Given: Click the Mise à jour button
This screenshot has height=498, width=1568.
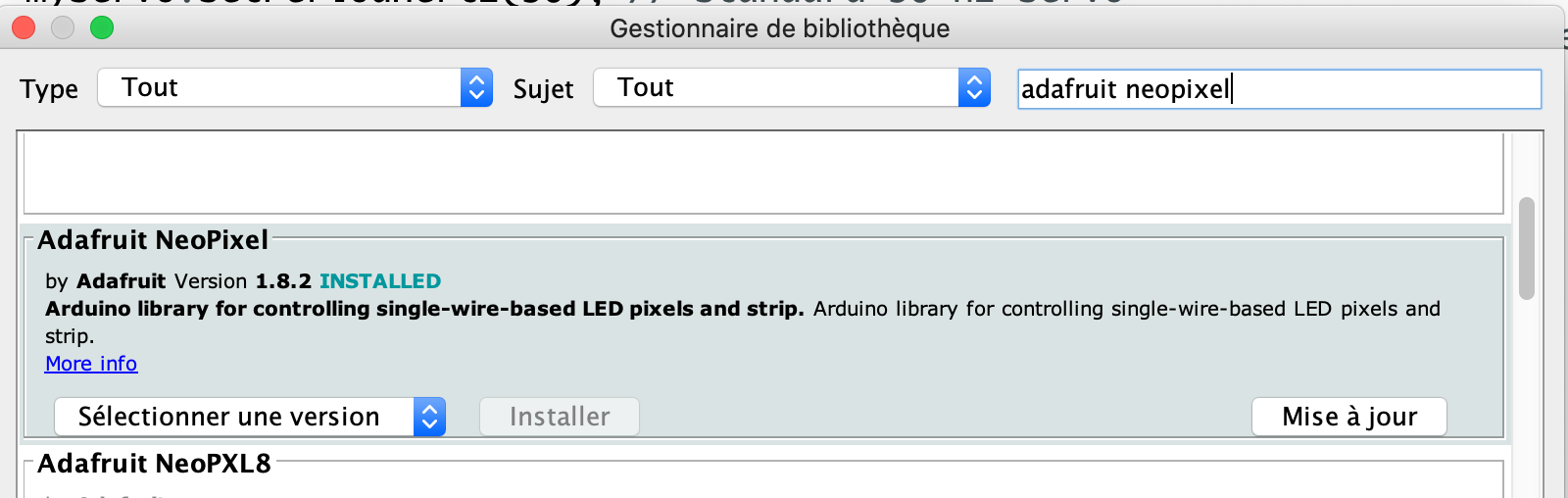Looking at the screenshot, I should click(1348, 417).
